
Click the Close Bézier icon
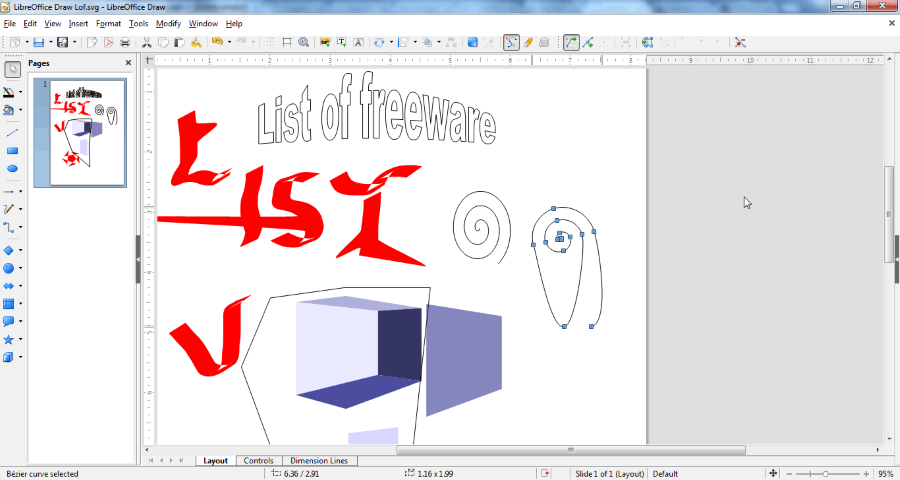pos(648,42)
